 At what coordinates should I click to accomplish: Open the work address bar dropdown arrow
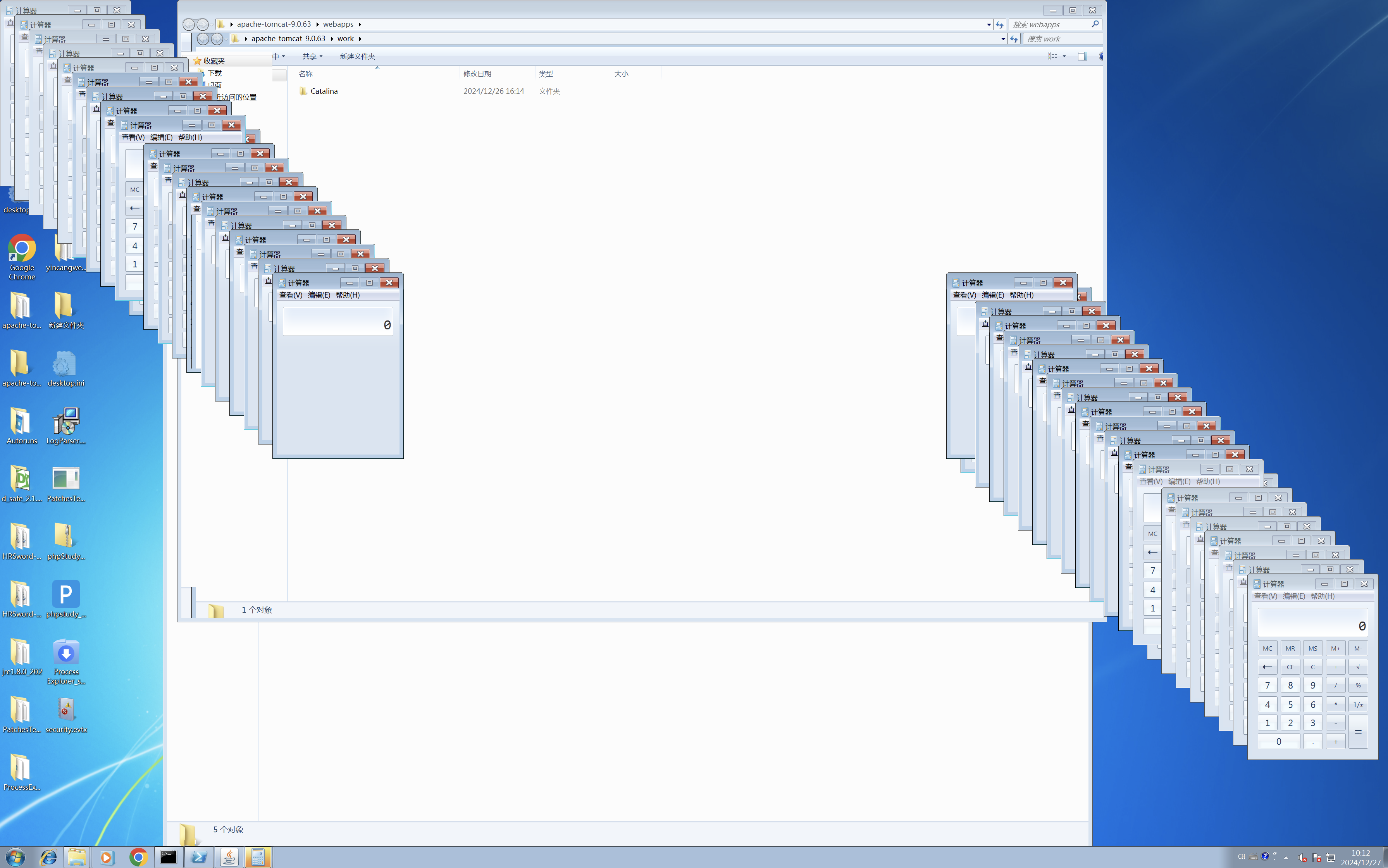click(1003, 39)
